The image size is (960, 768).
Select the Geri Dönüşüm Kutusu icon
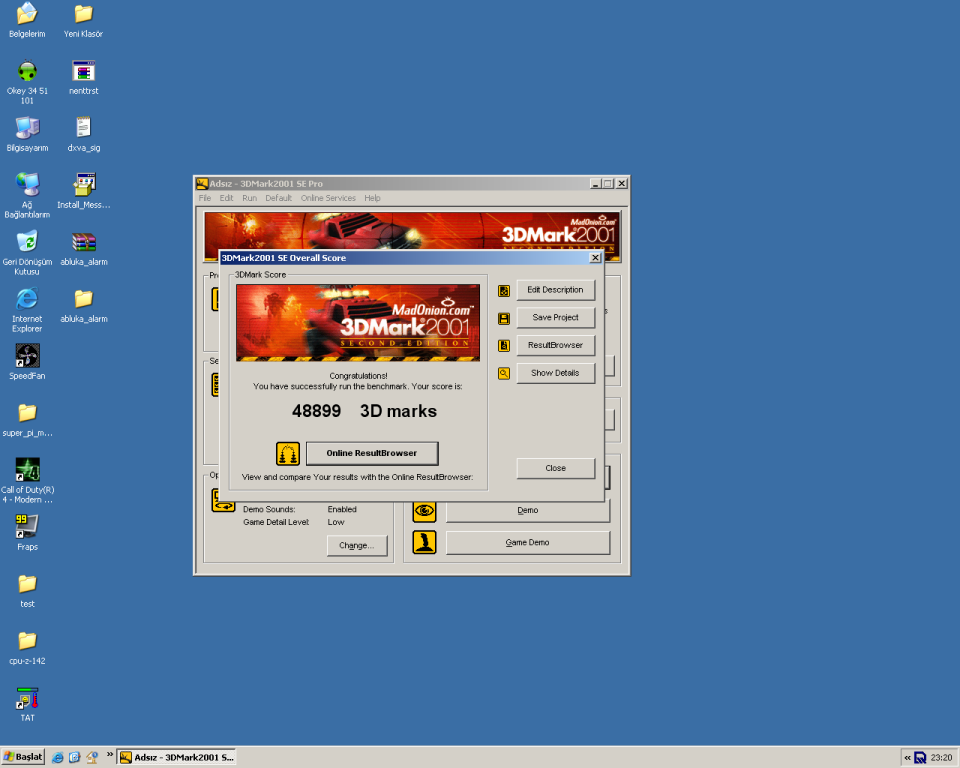click(27, 241)
